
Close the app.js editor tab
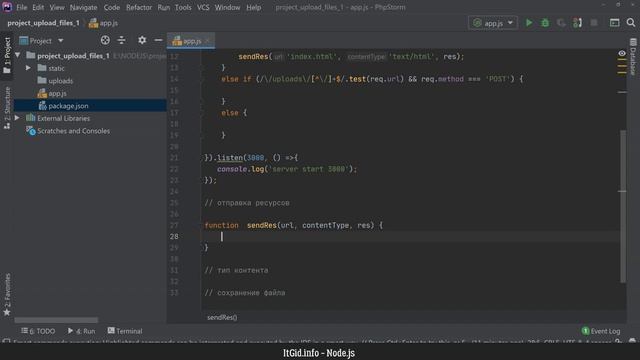point(208,41)
